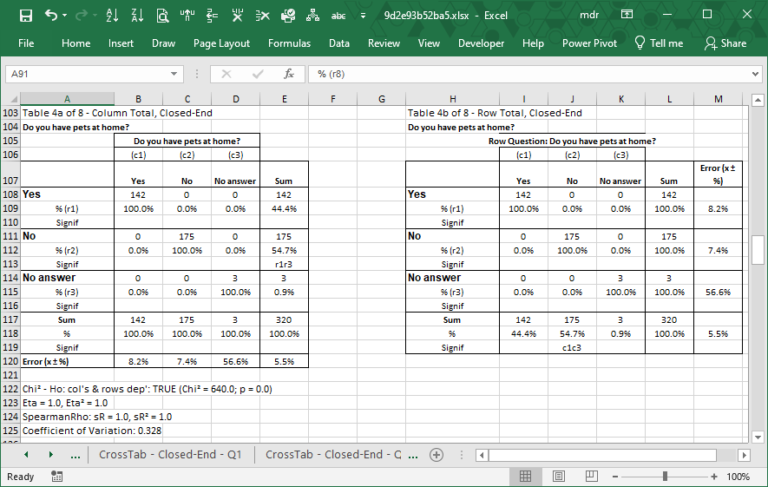
Task: Click the formula bar input field
Action: coord(520,74)
